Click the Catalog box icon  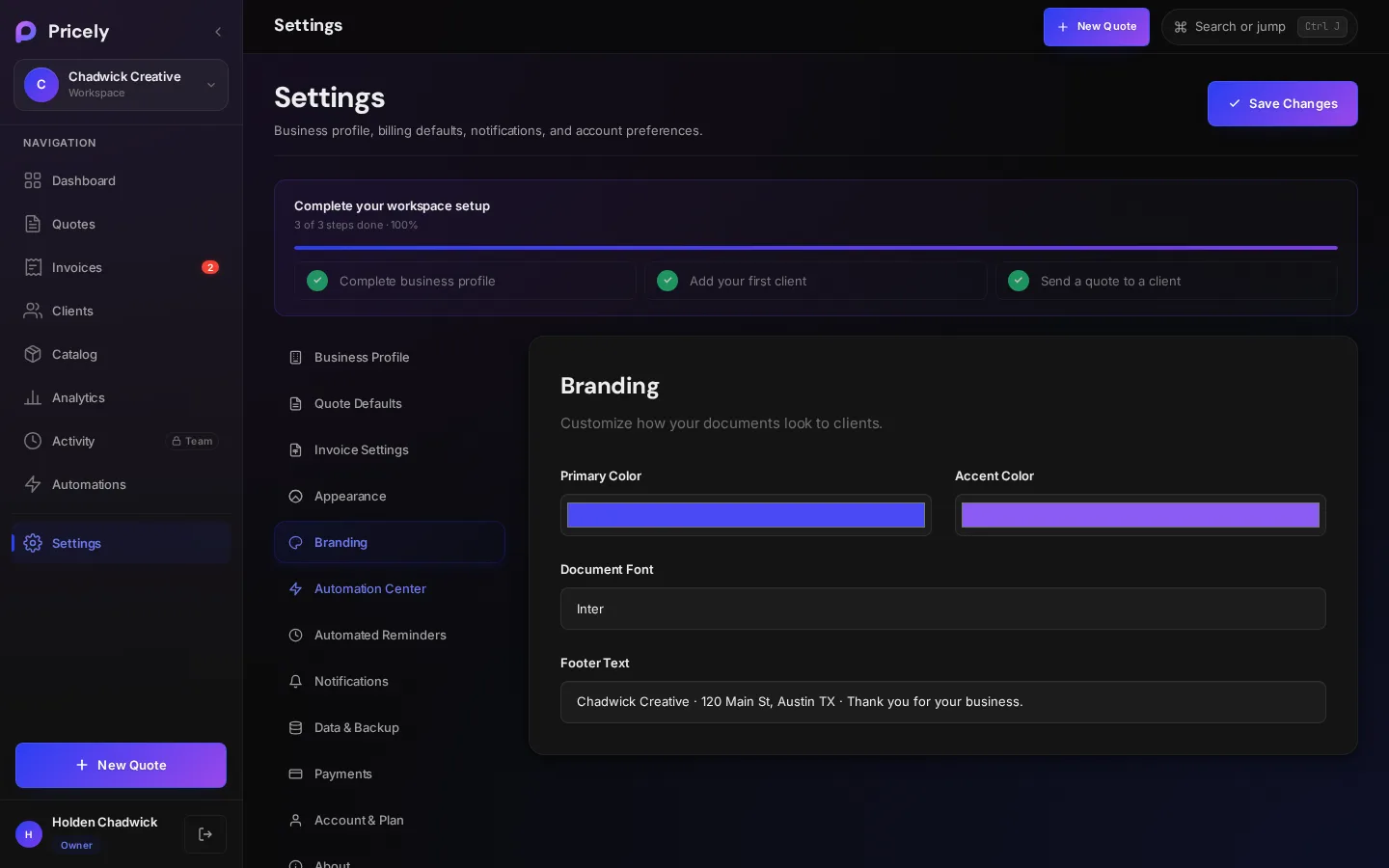click(x=33, y=354)
